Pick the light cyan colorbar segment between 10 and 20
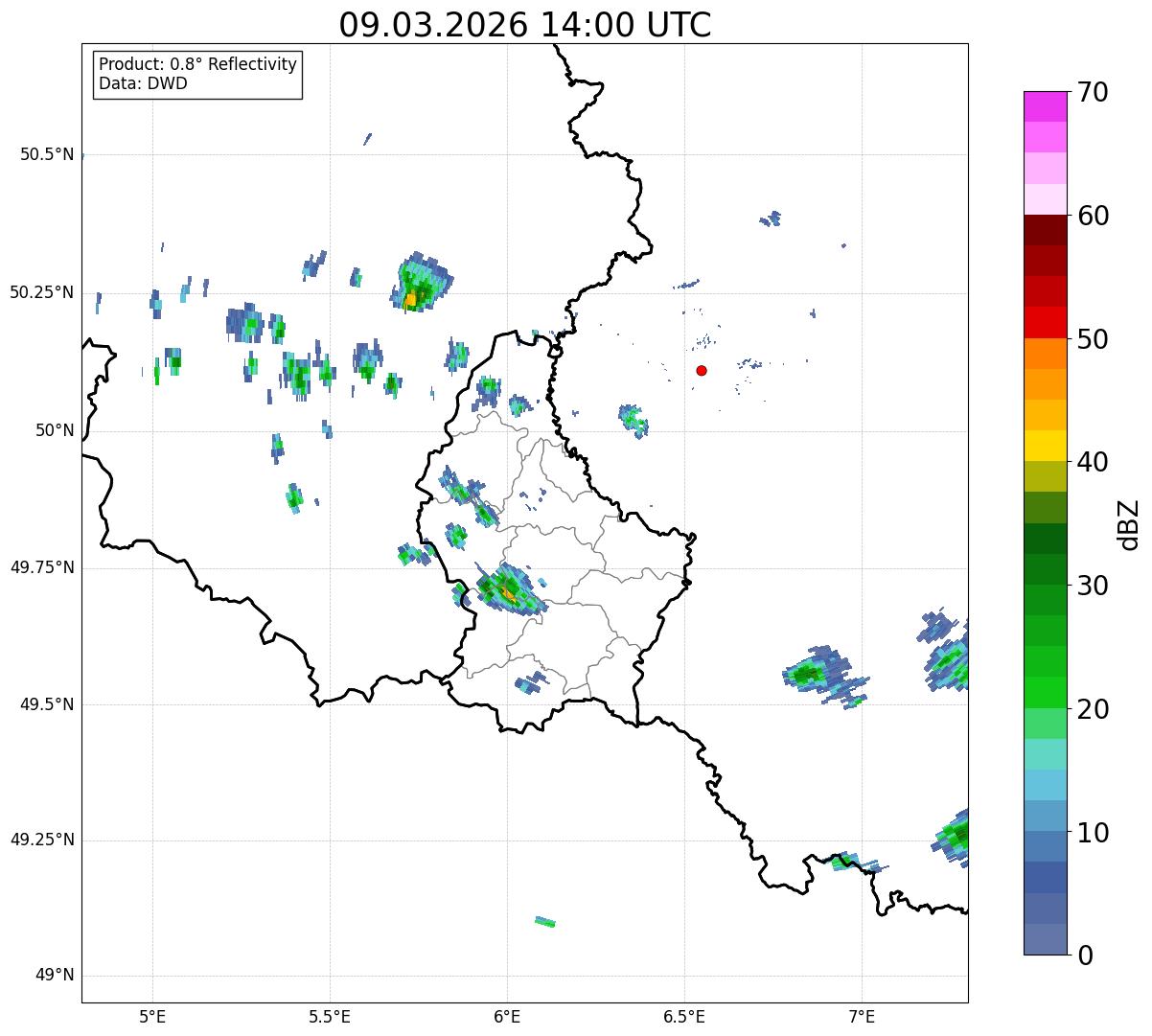 point(1046,785)
